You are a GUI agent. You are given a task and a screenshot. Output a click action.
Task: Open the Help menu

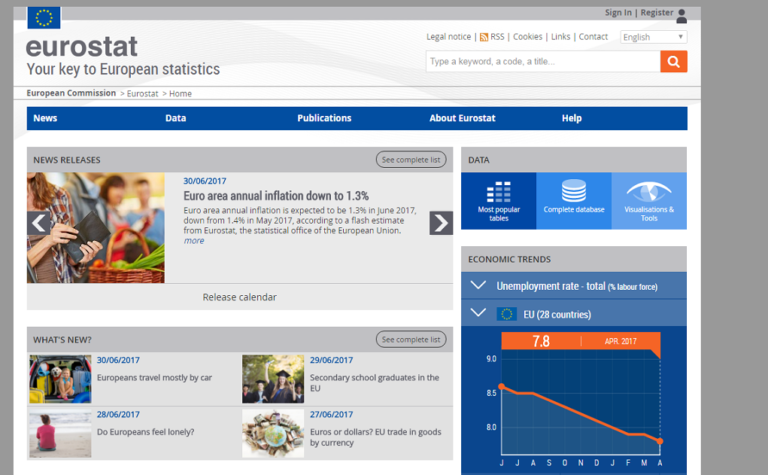(x=572, y=118)
